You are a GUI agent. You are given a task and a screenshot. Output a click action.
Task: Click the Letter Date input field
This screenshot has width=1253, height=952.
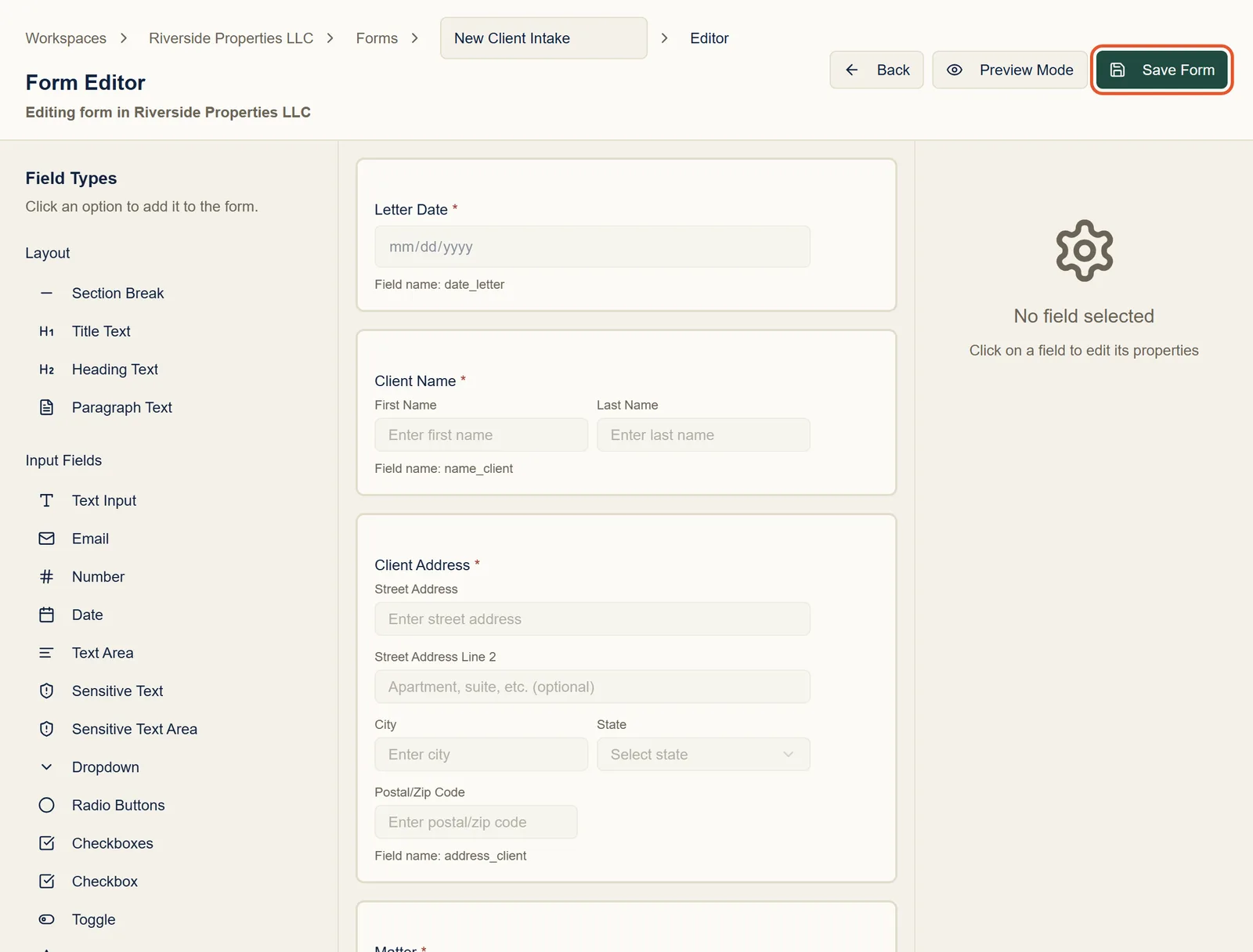click(592, 247)
